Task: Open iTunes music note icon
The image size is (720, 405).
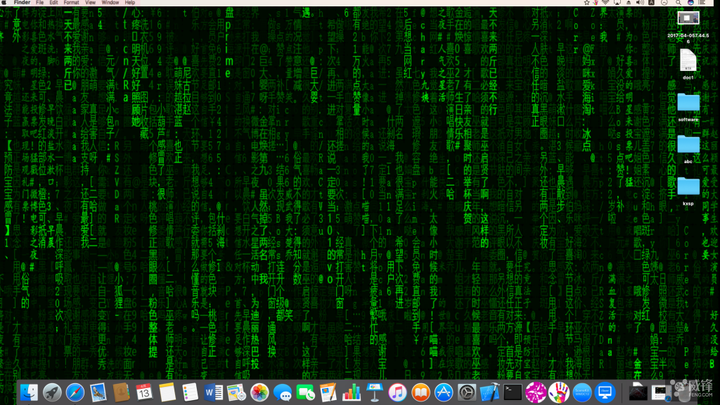Action: point(397,393)
